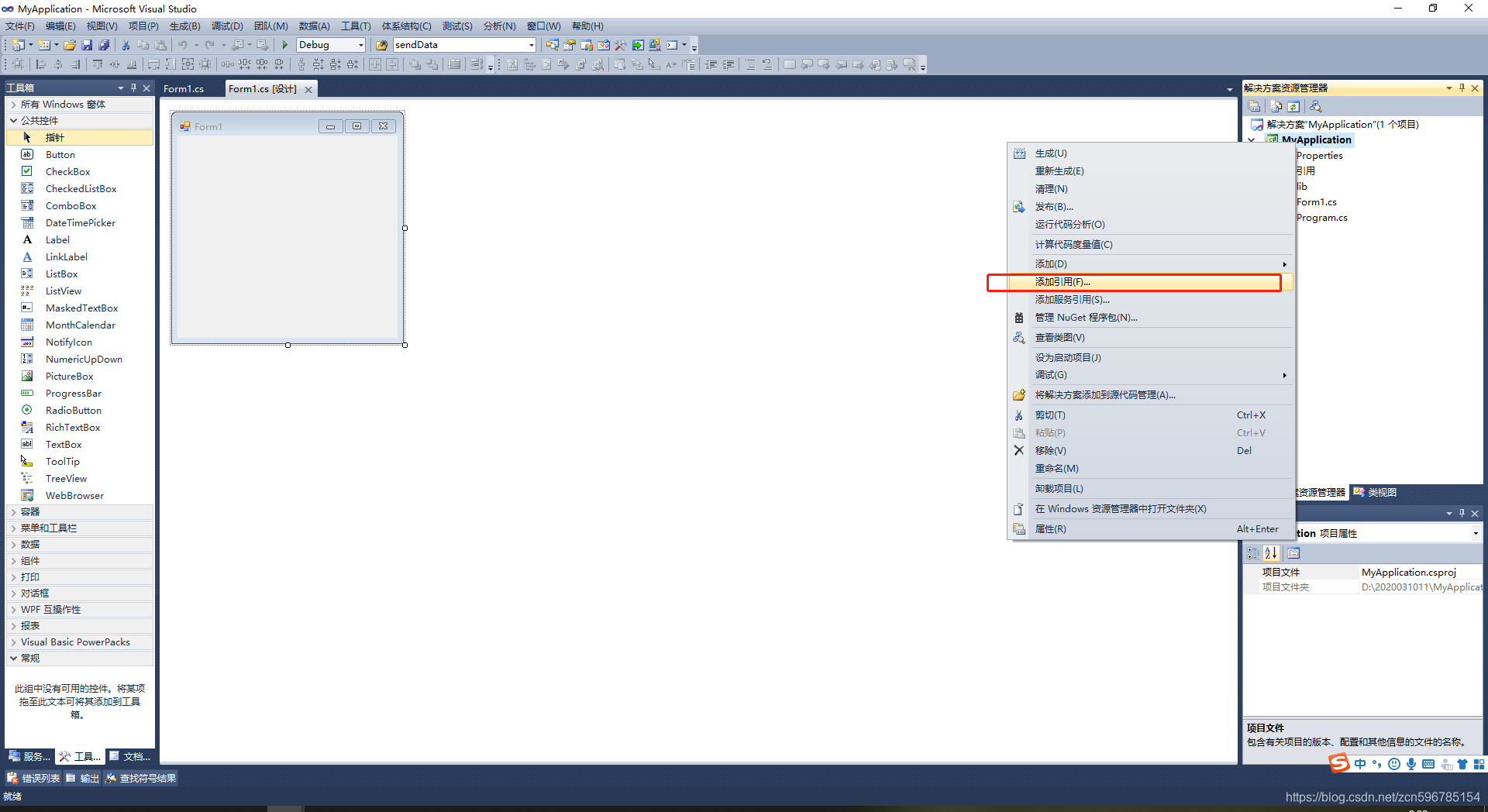Select the ProgressBar control in the Toolbox
The height and width of the screenshot is (812, 1488).
80,393
